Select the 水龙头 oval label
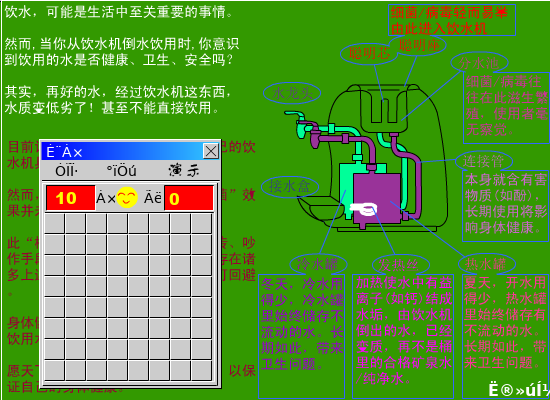The image size is (550, 400). pyautogui.click(x=292, y=93)
